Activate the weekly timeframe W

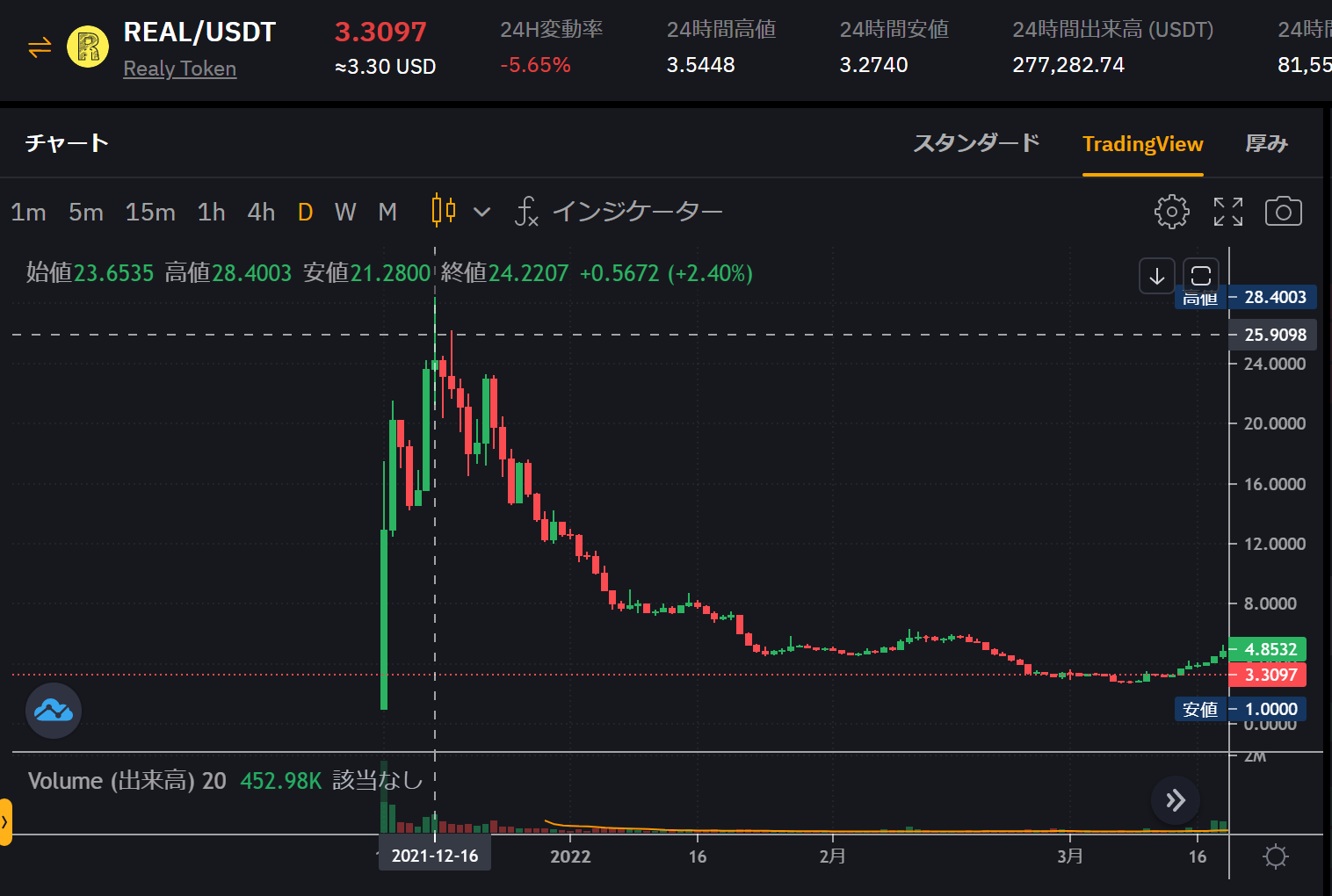click(x=345, y=212)
